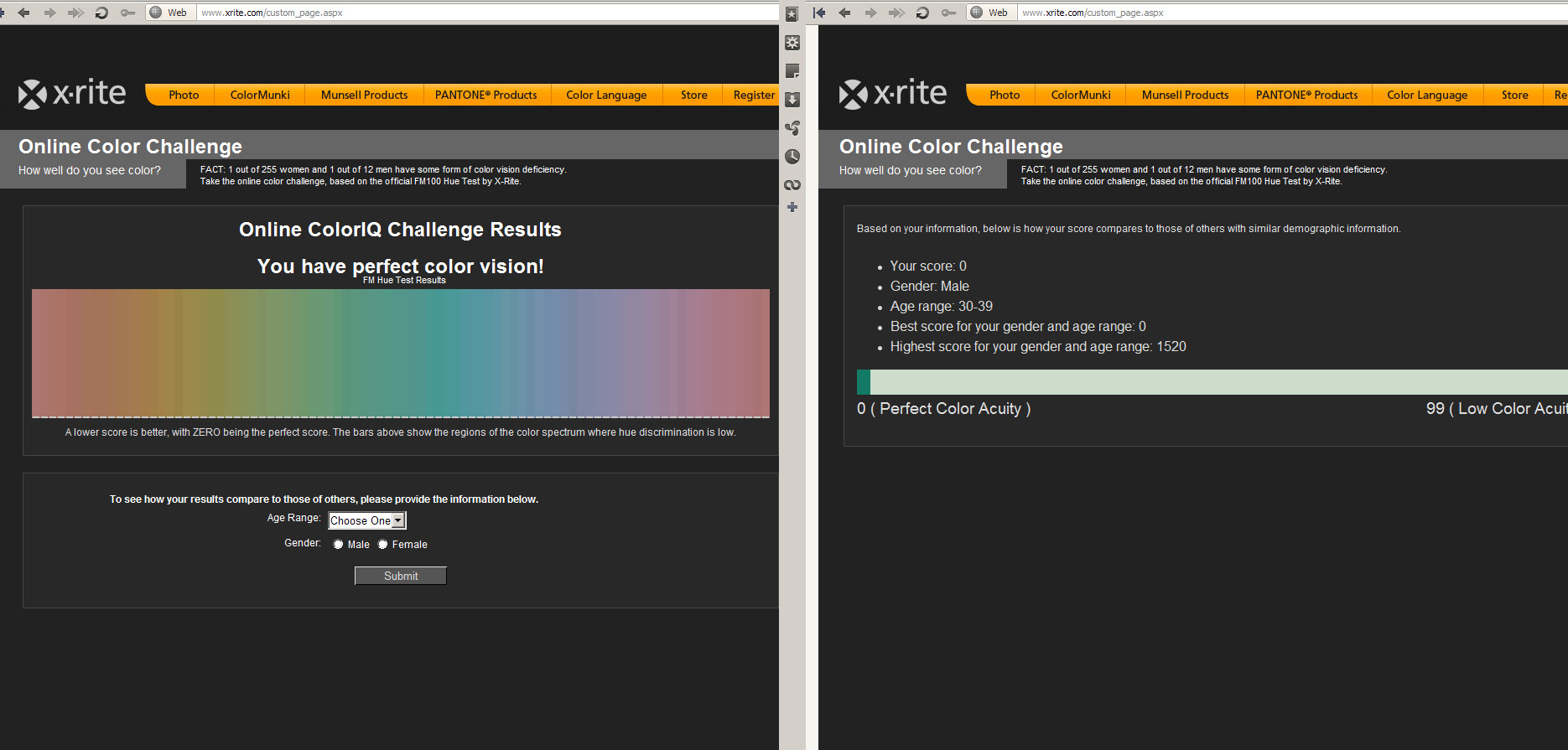This screenshot has width=1568, height=750.
Task: Select the Female gender radio button
Action: (383, 545)
